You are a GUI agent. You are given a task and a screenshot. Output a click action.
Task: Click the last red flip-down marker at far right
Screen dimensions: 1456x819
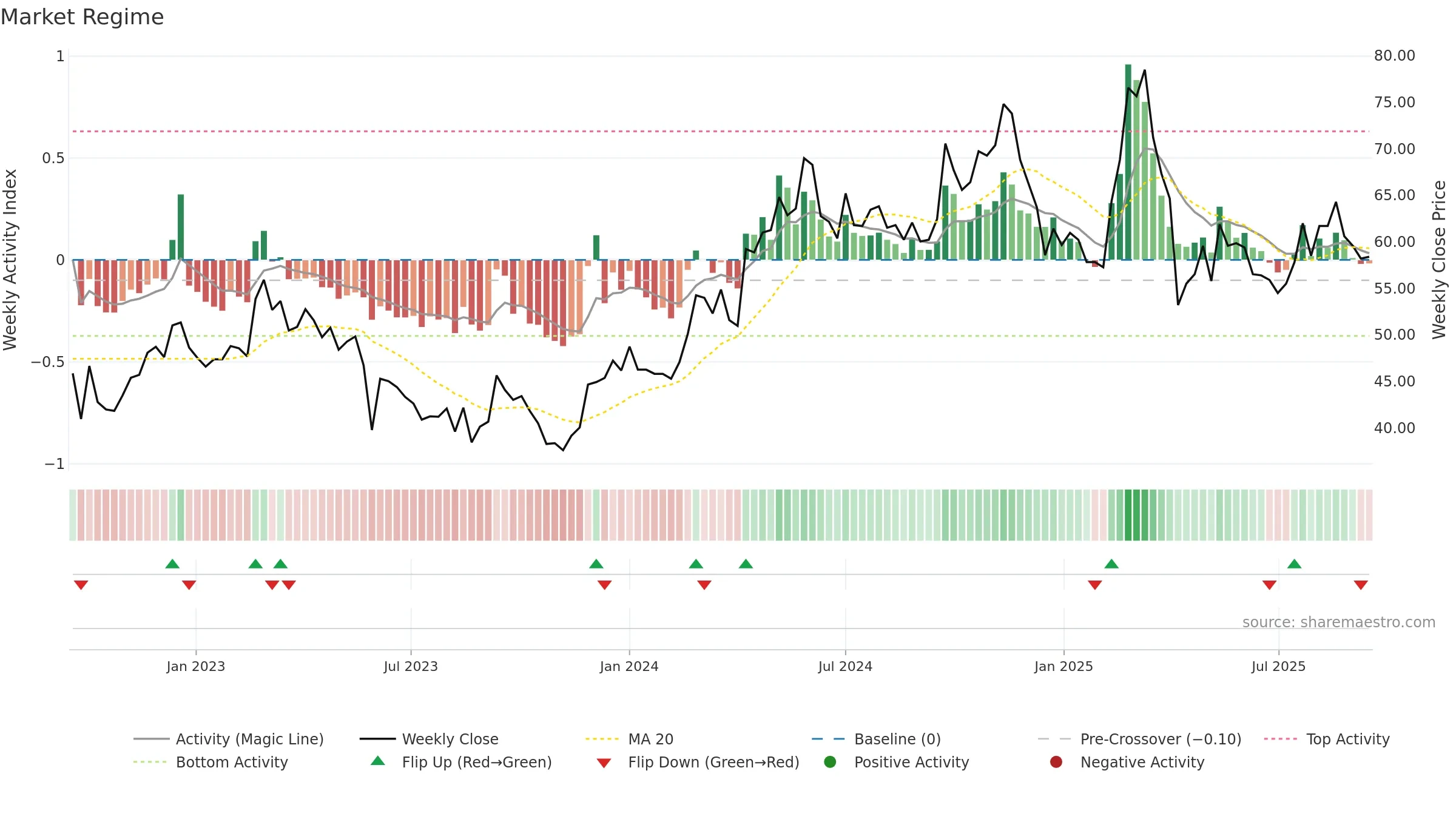click(x=1361, y=585)
